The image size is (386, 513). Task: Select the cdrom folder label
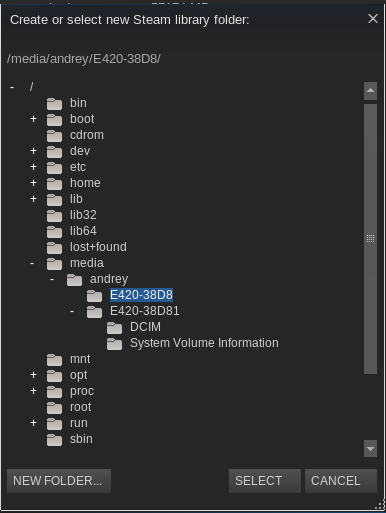87,135
